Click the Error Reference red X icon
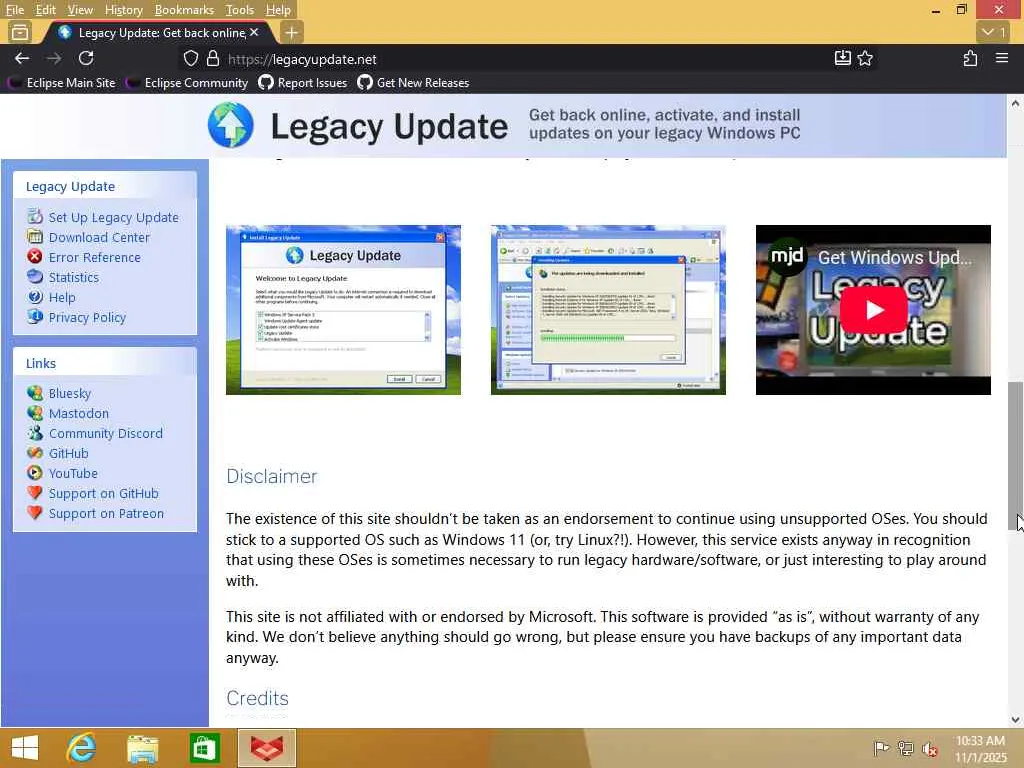Screen dimensions: 1024x768 pyautogui.click(x=35, y=257)
